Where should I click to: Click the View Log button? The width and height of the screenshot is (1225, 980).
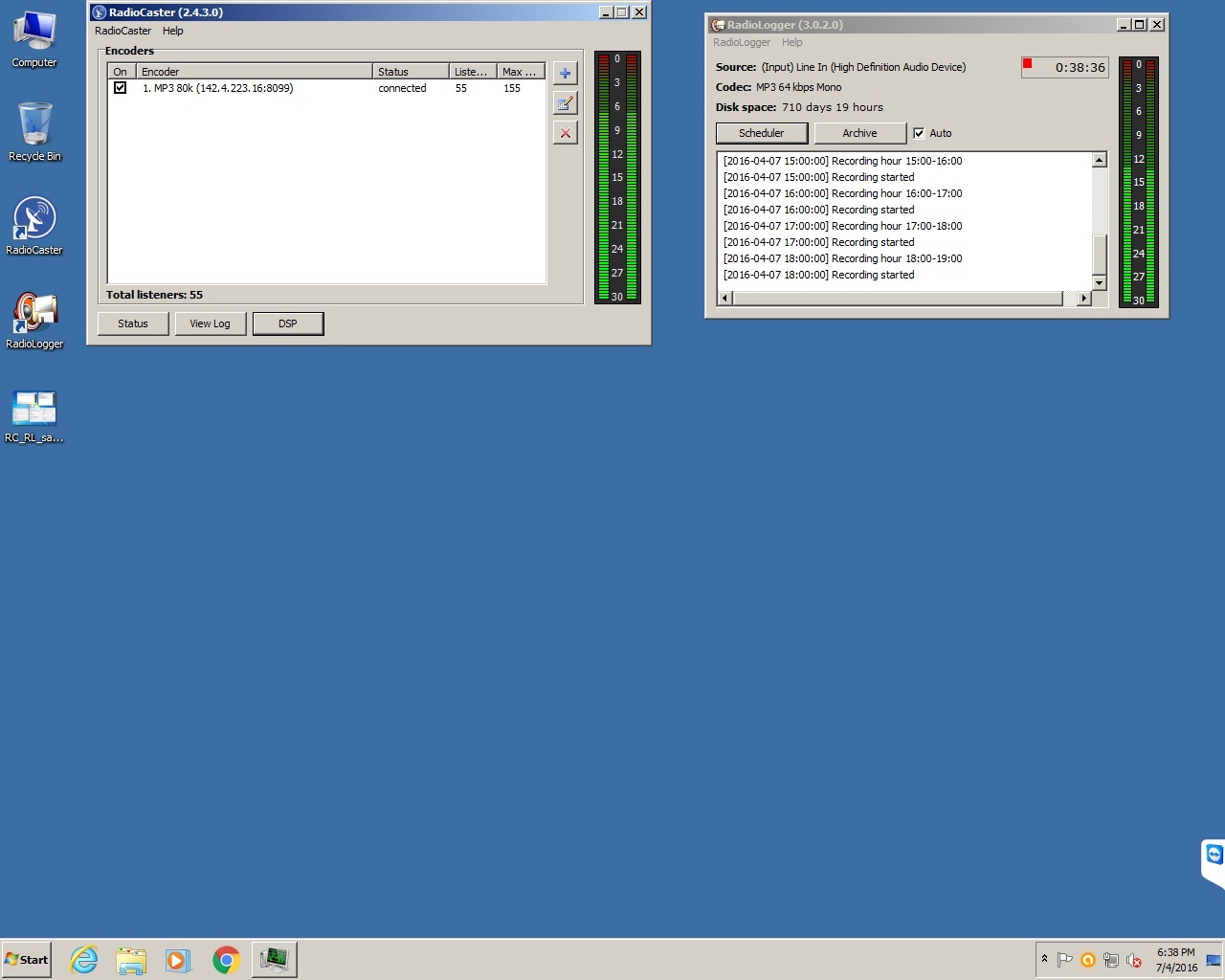point(210,323)
